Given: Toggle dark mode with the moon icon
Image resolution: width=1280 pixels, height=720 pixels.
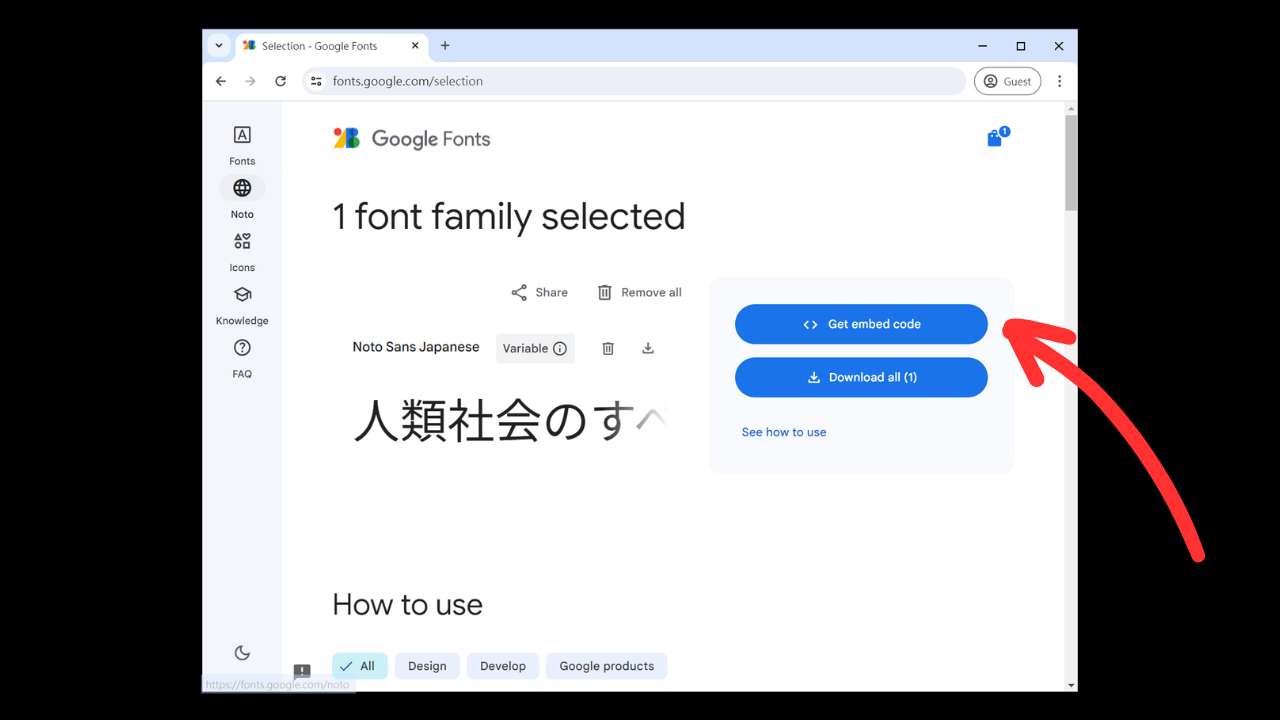Looking at the screenshot, I should tap(242, 653).
